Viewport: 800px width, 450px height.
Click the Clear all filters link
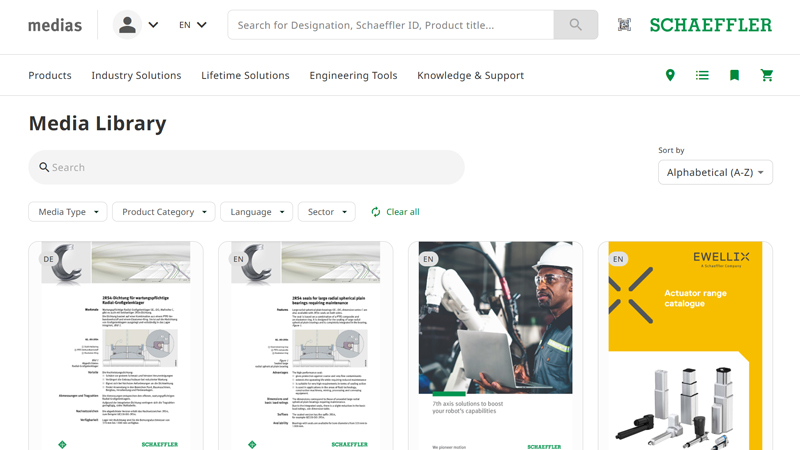[395, 212]
